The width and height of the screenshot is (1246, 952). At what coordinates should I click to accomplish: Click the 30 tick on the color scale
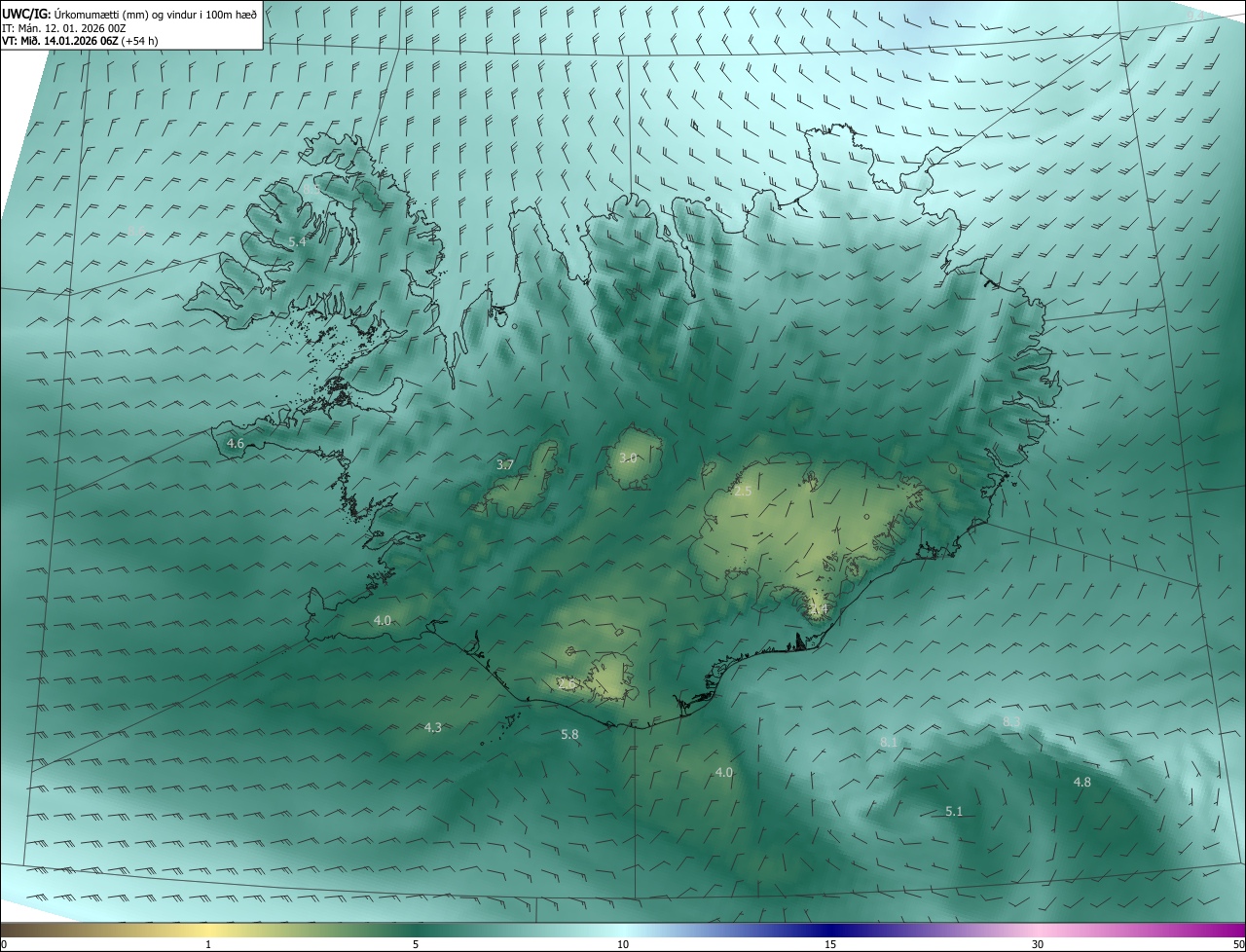coord(1038,944)
